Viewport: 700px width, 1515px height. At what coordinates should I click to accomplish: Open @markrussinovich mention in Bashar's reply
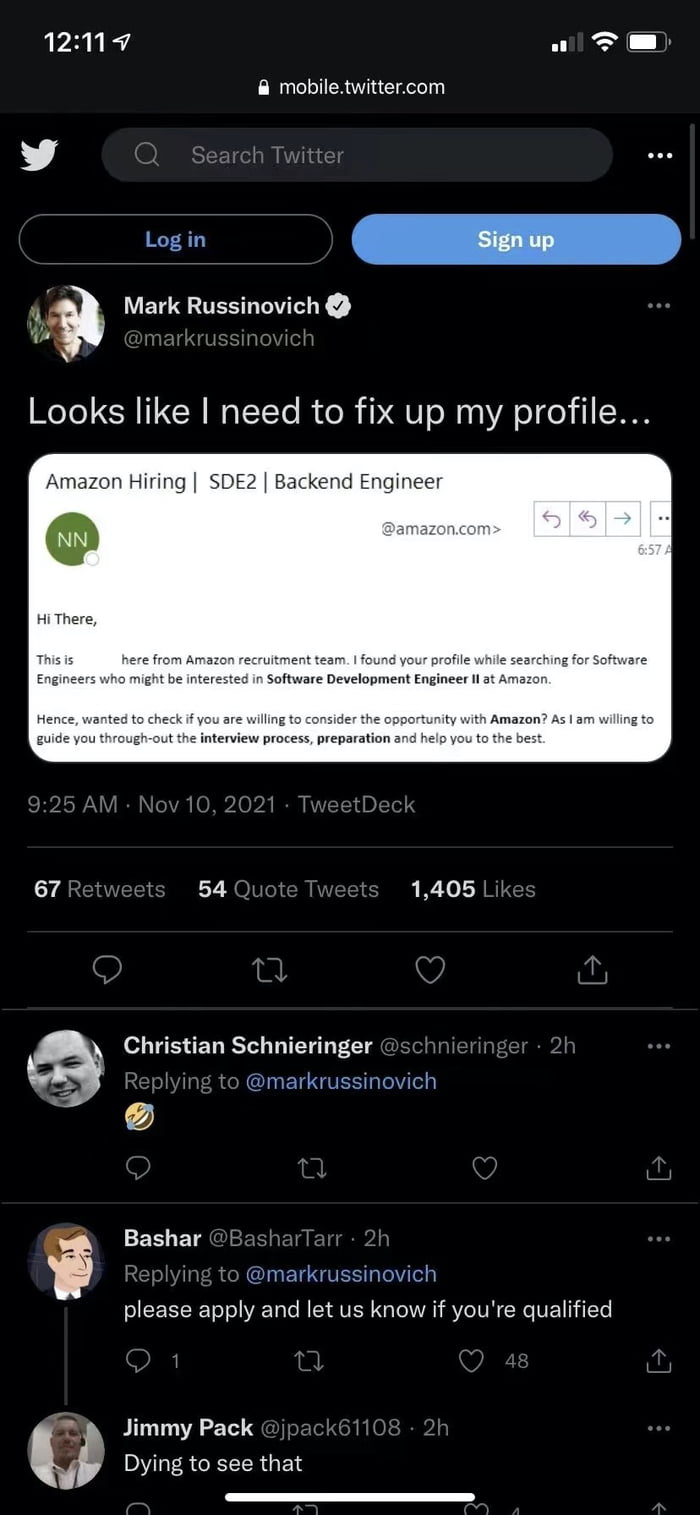tap(340, 1274)
